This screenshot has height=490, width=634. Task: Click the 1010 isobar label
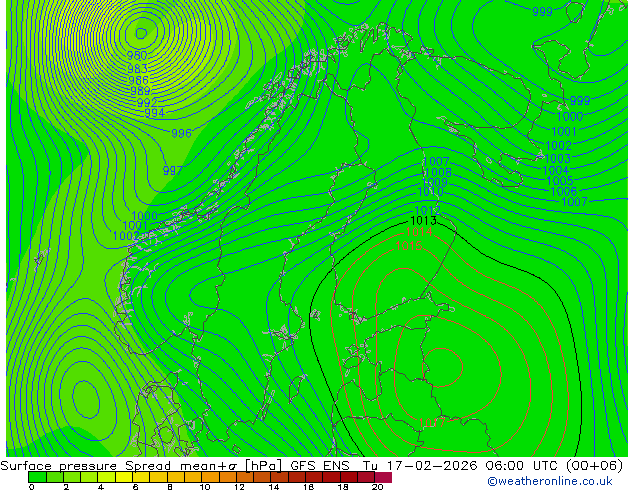[x=430, y=192]
